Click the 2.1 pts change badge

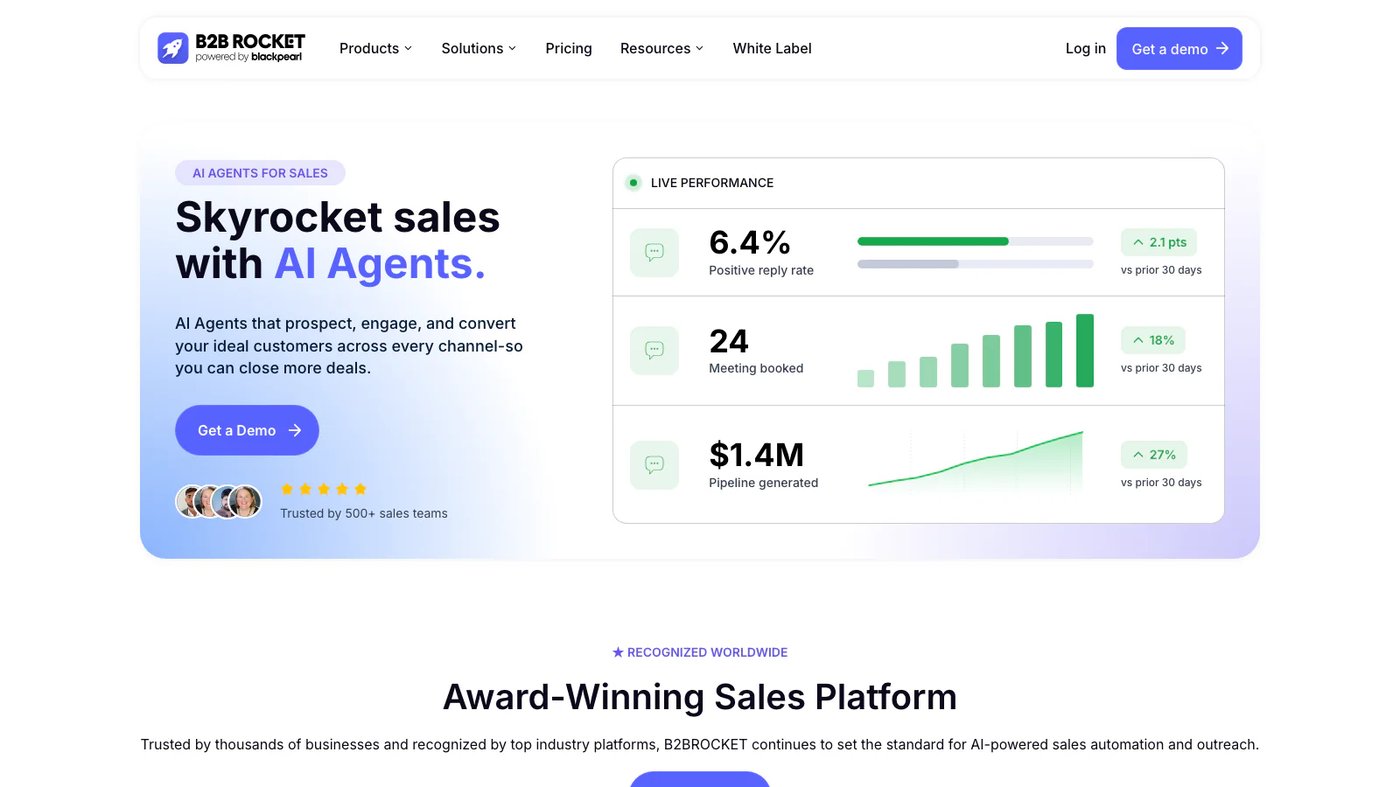(1159, 242)
